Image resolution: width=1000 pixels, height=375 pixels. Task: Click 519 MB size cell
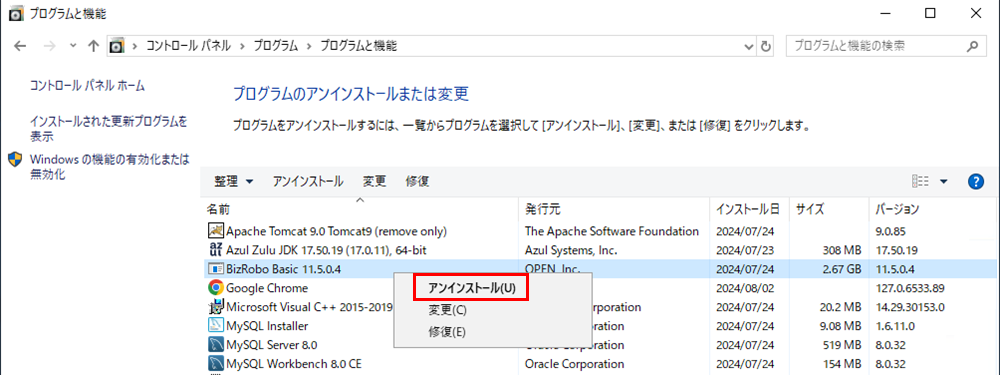(841, 345)
